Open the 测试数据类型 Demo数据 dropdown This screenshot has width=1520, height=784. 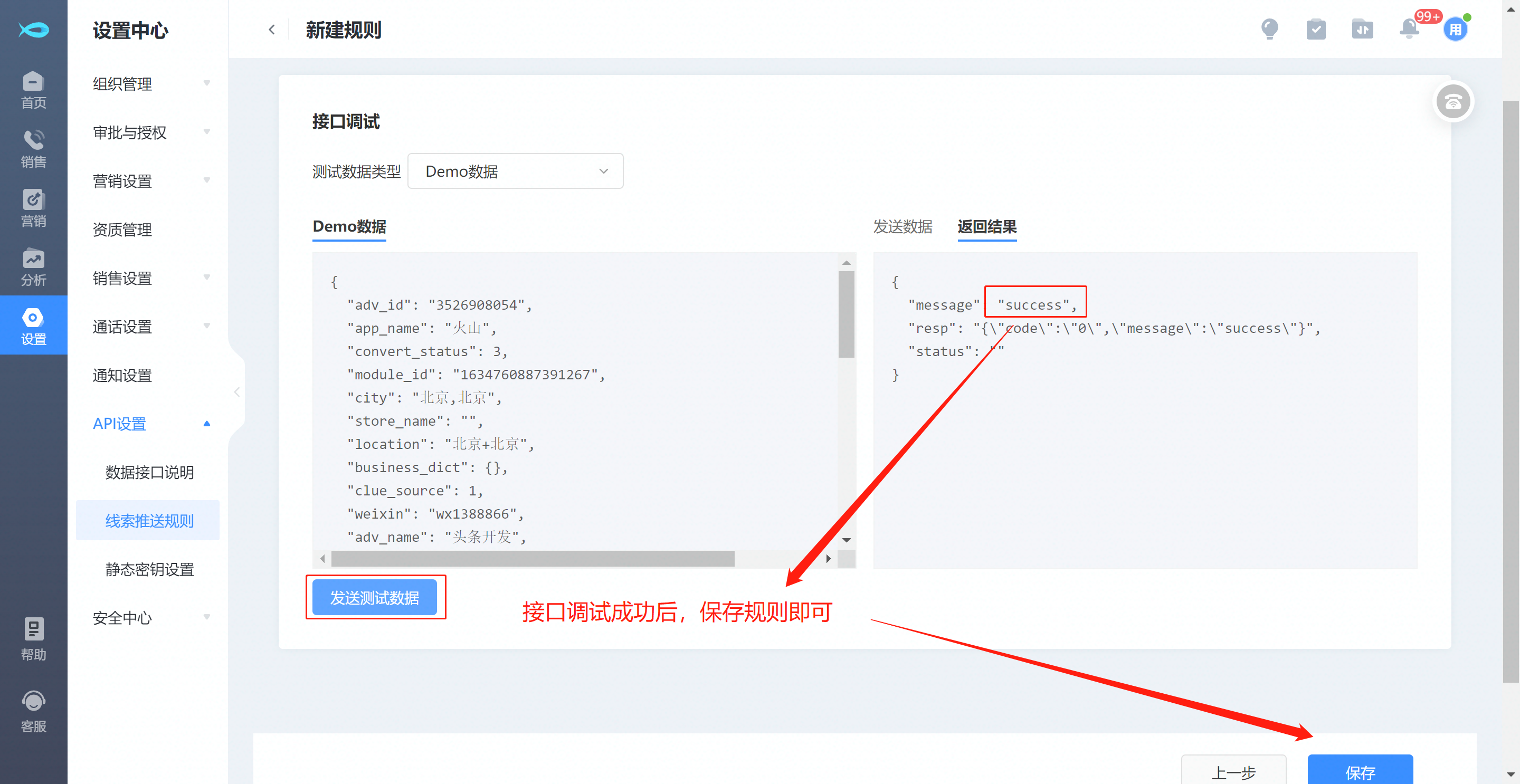[515, 171]
